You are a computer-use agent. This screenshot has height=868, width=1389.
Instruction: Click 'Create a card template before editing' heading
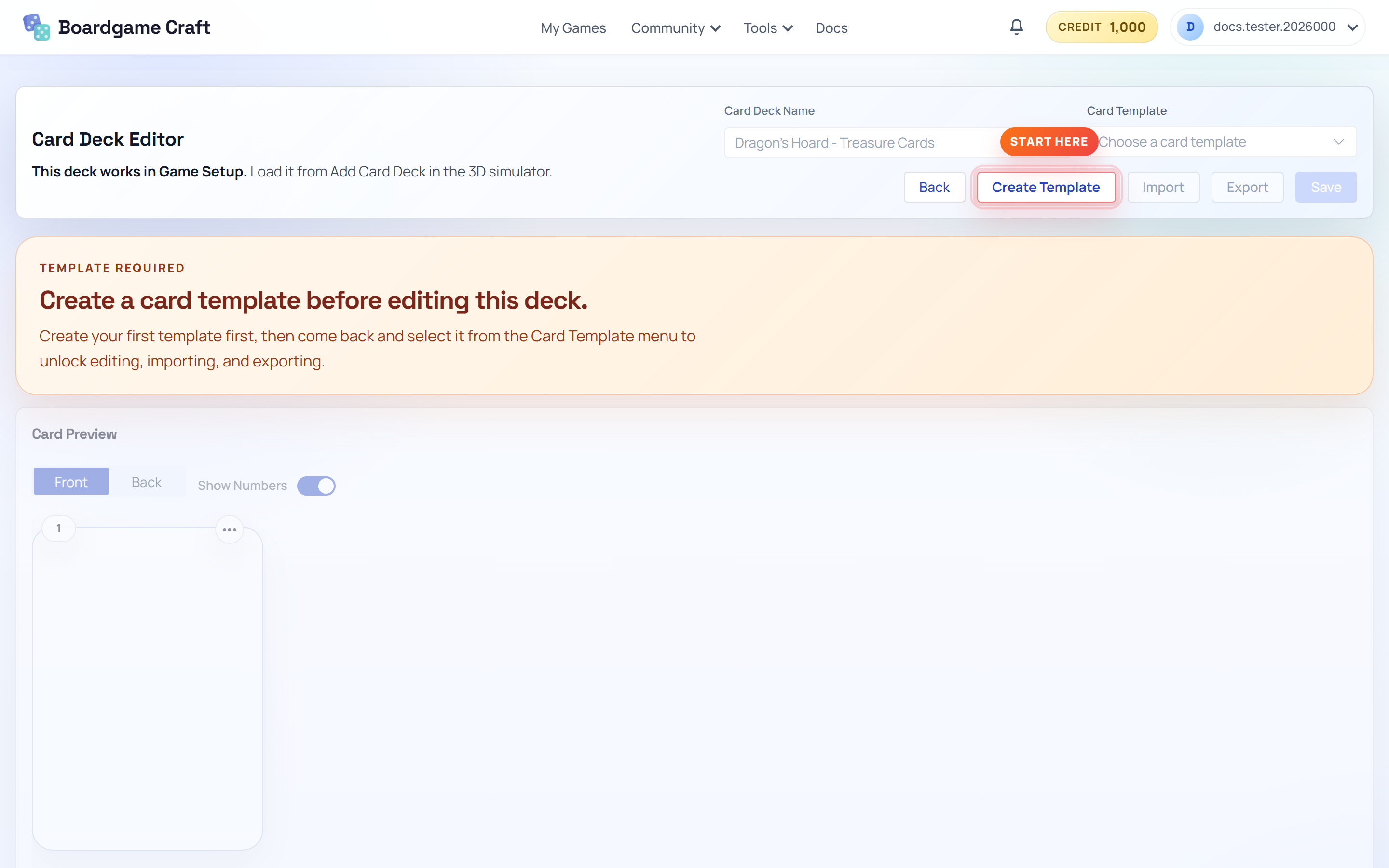point(313,300)
